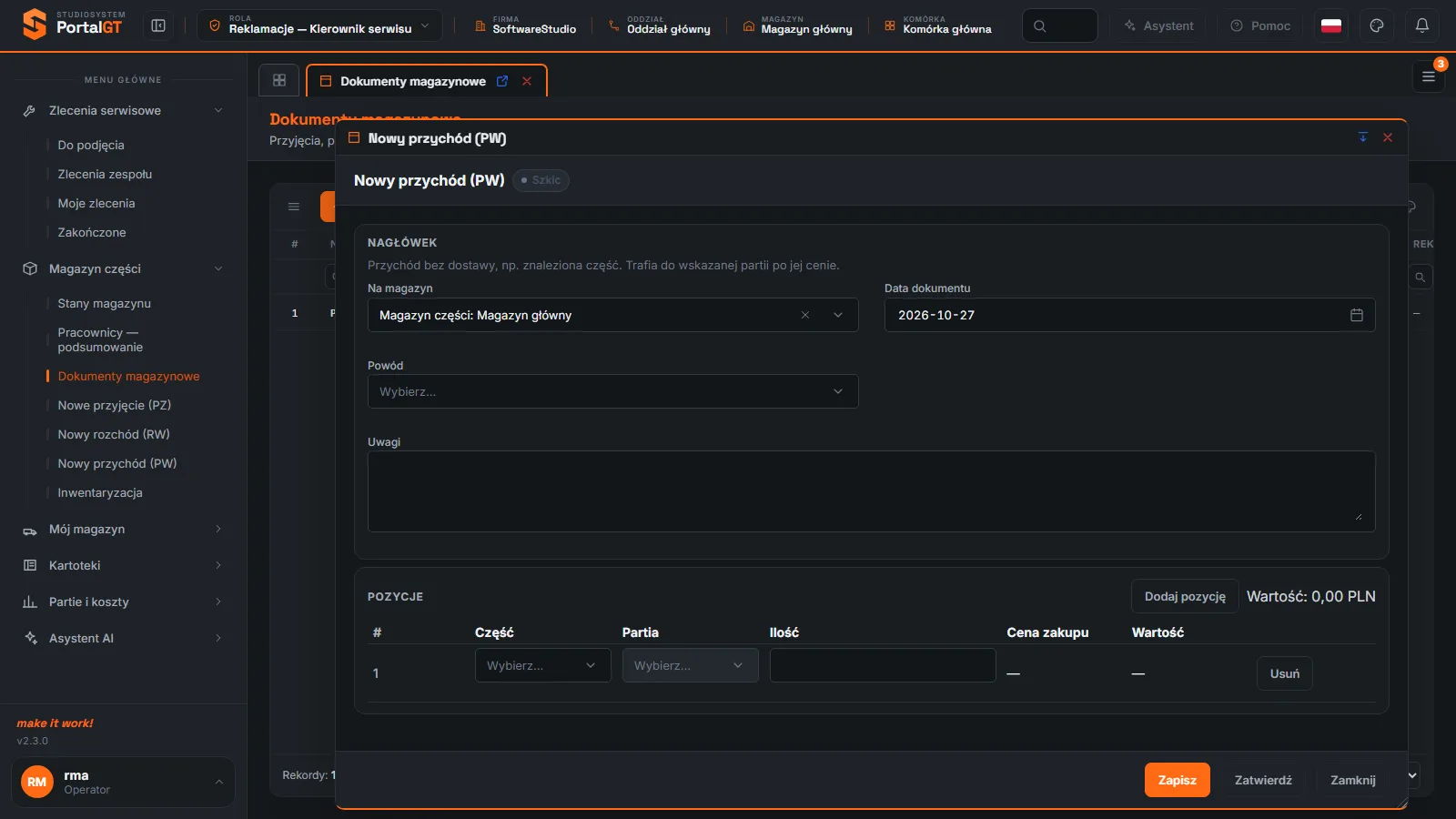The width and height of the screenshot is (1456, 819).
Task: Expand the Asystent AI menu
Action: click(x=123, y=638)
